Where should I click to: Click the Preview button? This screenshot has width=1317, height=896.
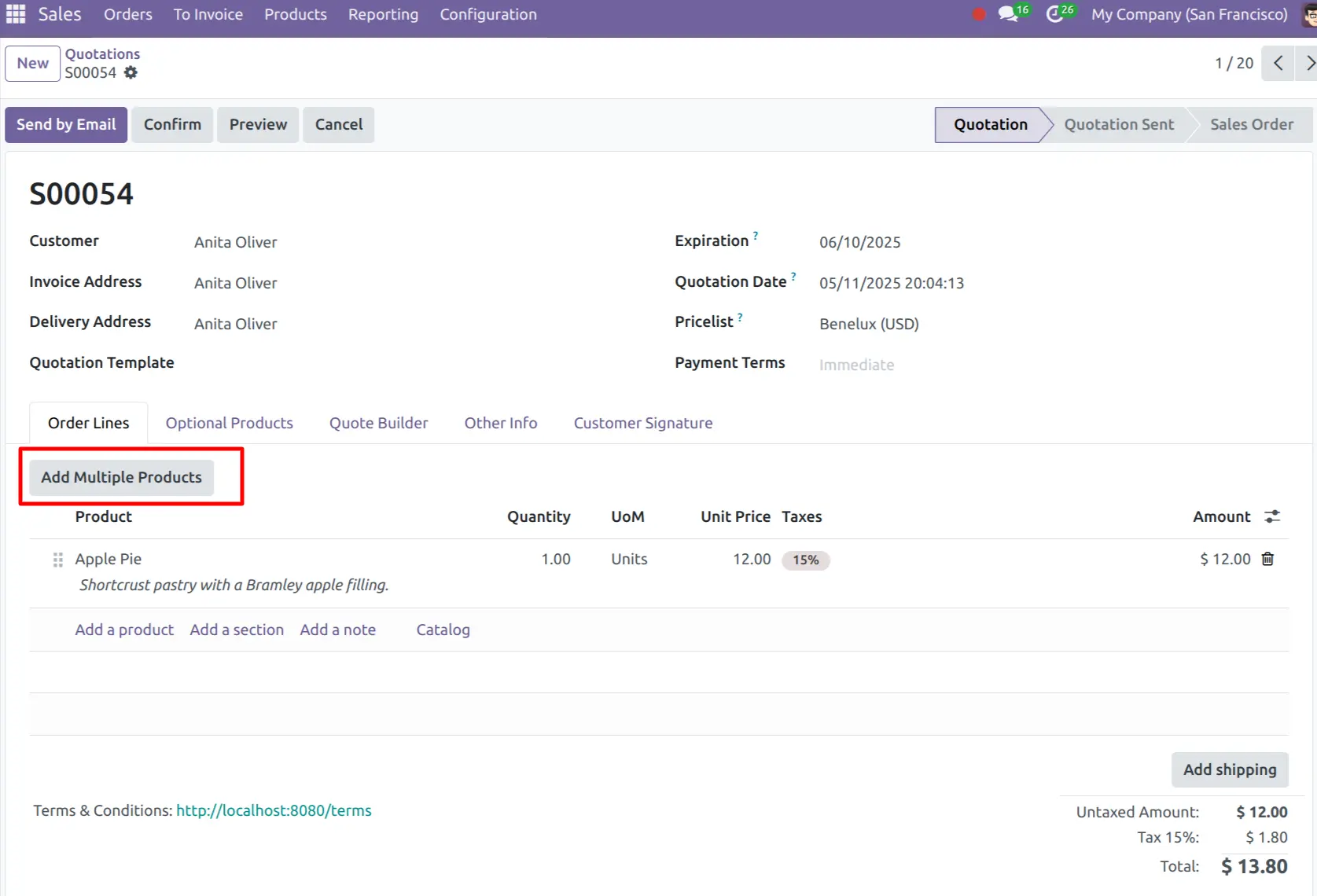coord(258,124)
